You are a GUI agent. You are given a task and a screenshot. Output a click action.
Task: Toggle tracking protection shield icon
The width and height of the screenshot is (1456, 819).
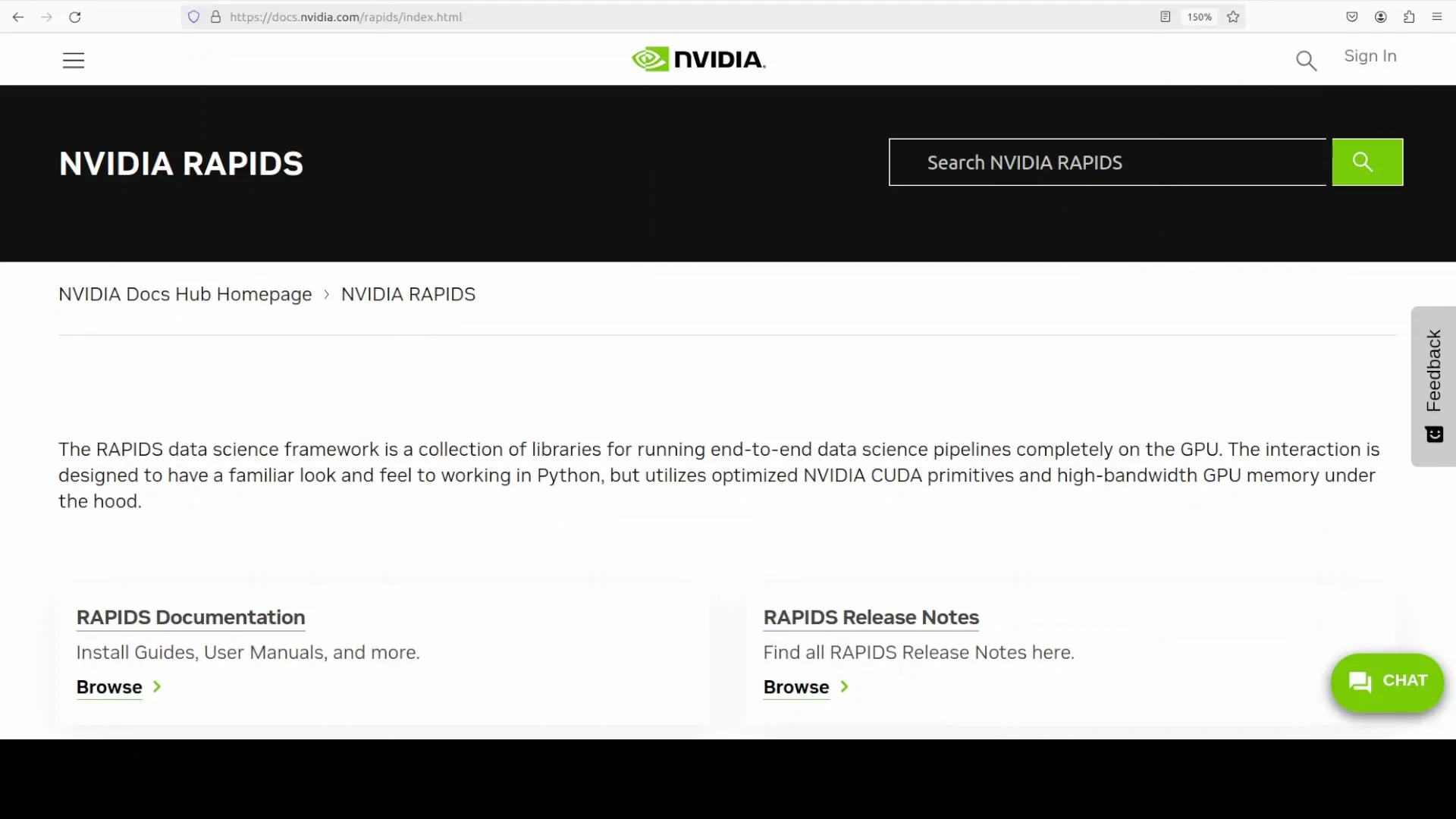194,17
